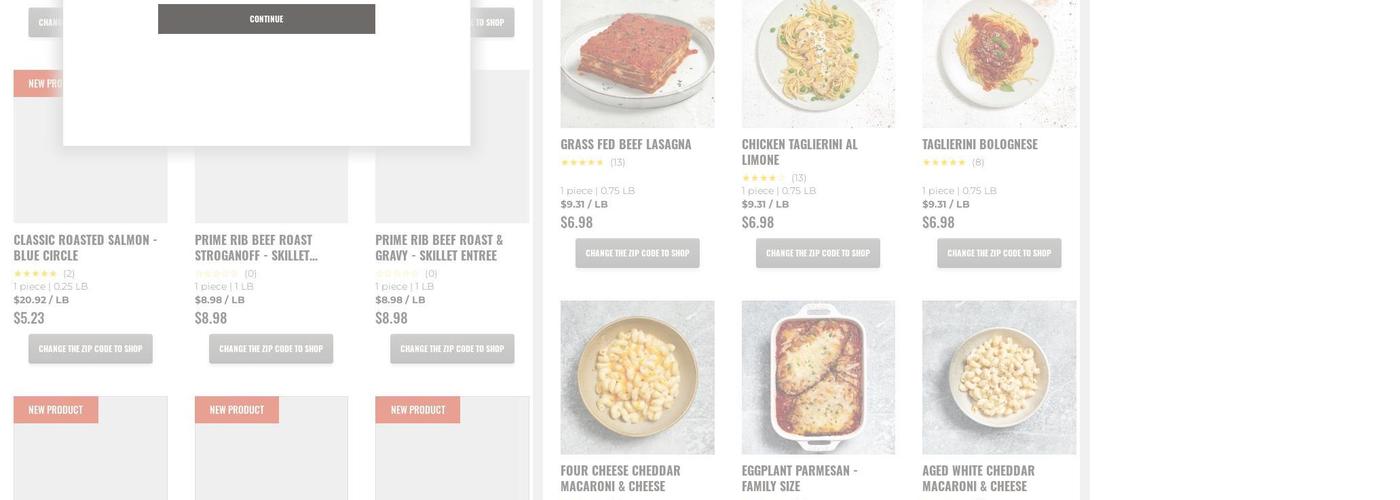Click the star rating for Grass Fed Beef Lasagna
Screen dimensions: 1400x500
tap(582, 162)
